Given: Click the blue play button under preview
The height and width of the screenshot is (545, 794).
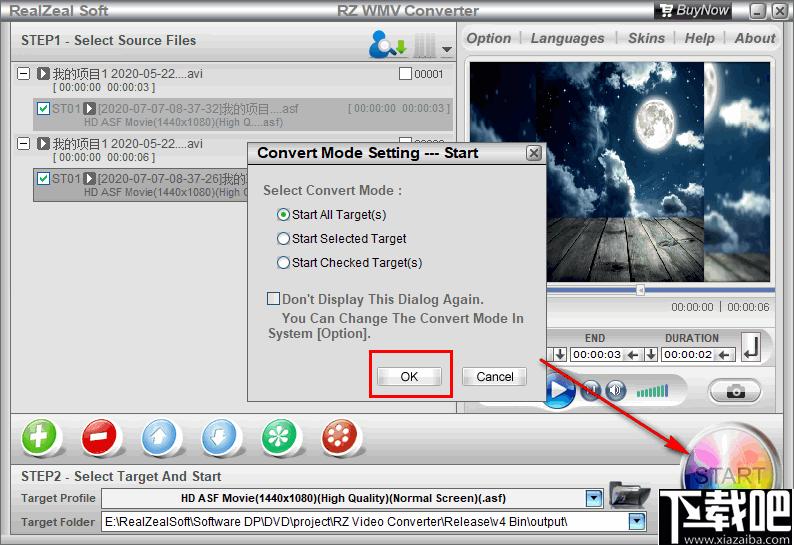Looking at the screenshot, I should (558, 390).
